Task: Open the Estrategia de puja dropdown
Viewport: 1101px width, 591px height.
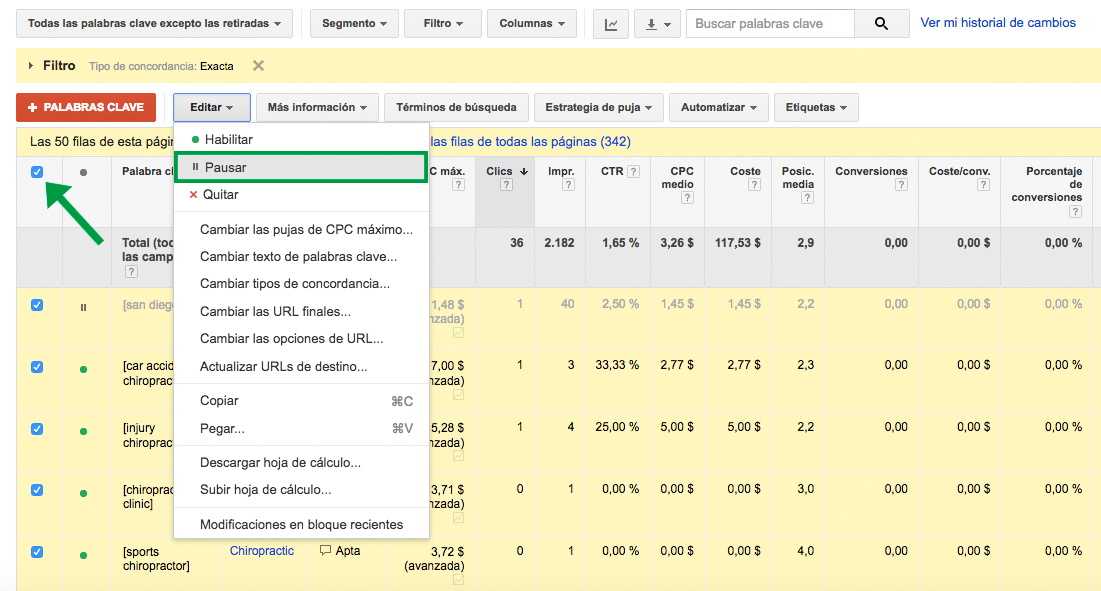Action: coord(599,107)
